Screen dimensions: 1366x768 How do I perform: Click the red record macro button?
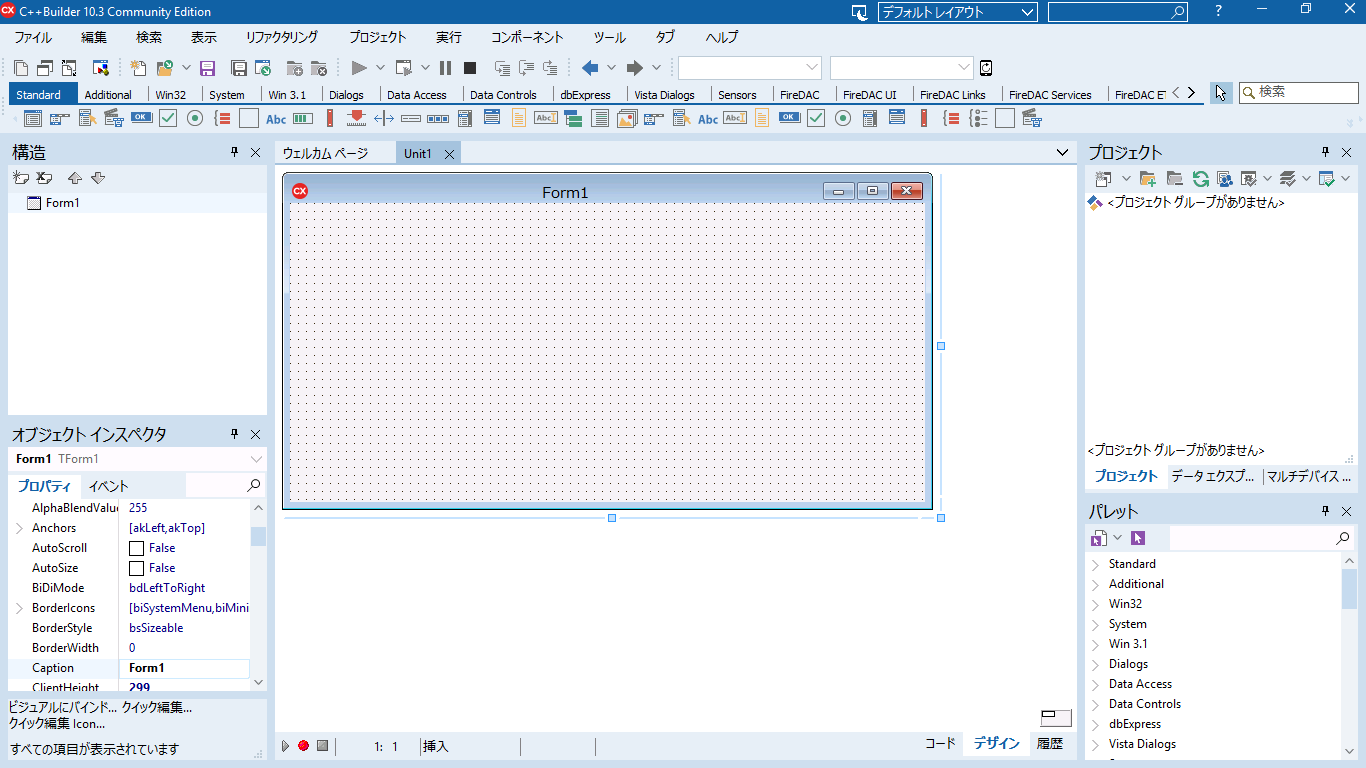(303, 746)
